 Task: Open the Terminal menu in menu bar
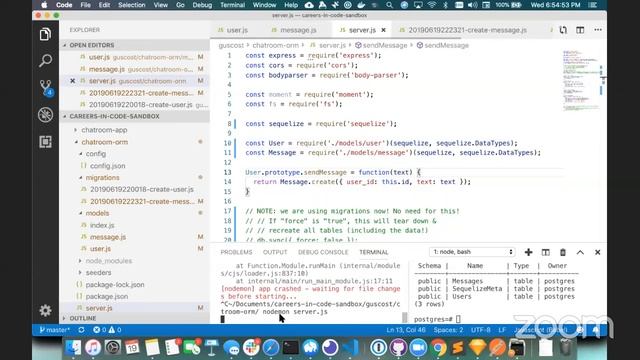pyautogui.click(x=233, y=5)
